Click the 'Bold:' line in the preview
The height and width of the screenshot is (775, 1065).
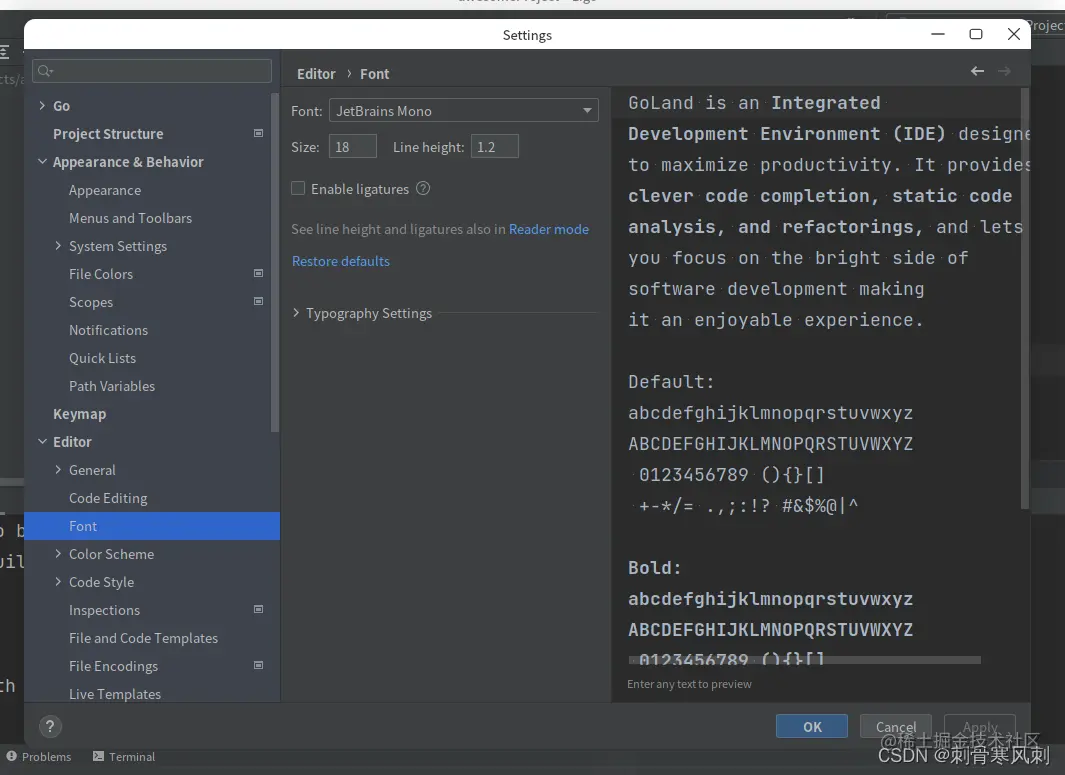[654, 568]
